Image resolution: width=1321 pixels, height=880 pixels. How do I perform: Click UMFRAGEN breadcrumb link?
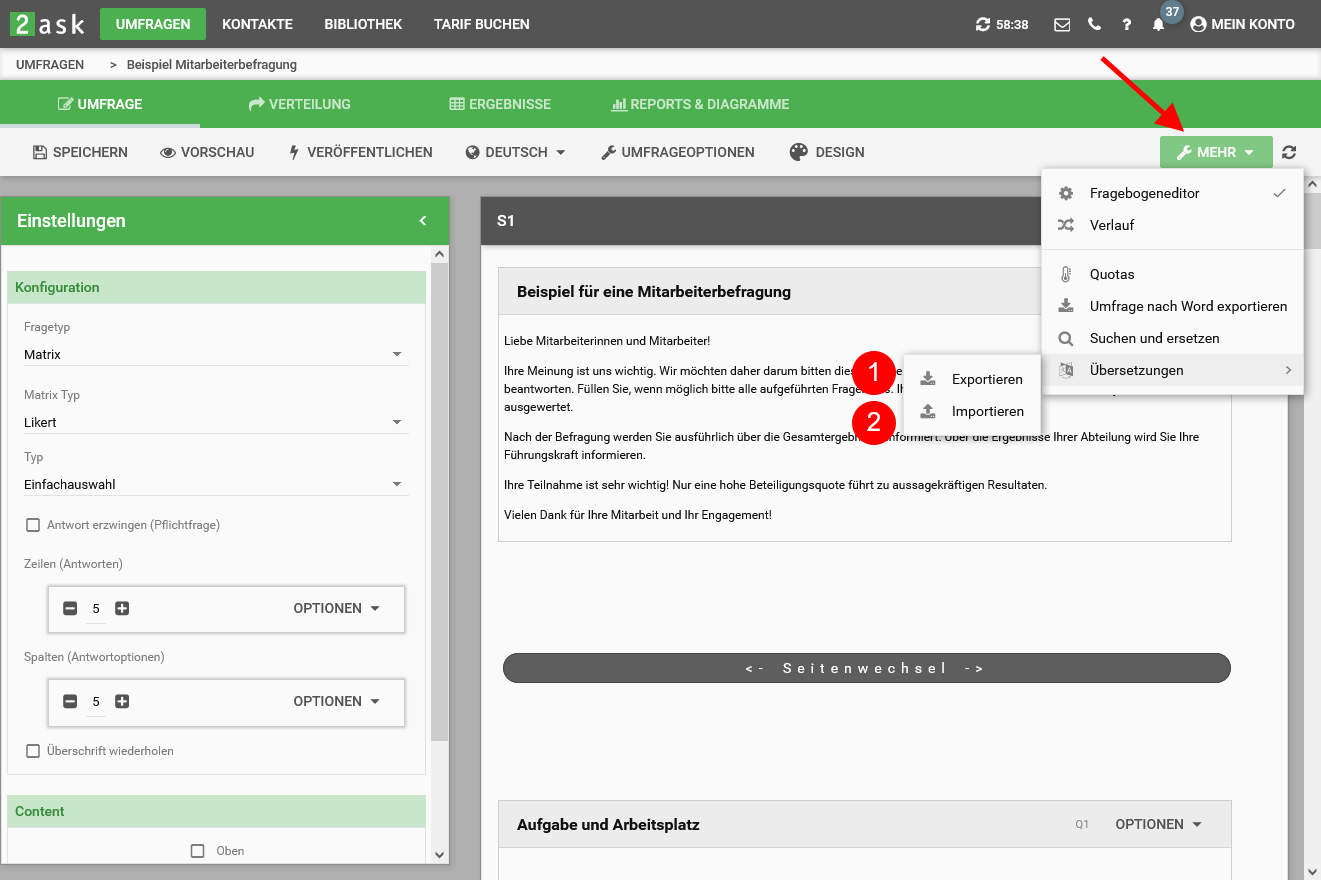[x=50, y=64]
